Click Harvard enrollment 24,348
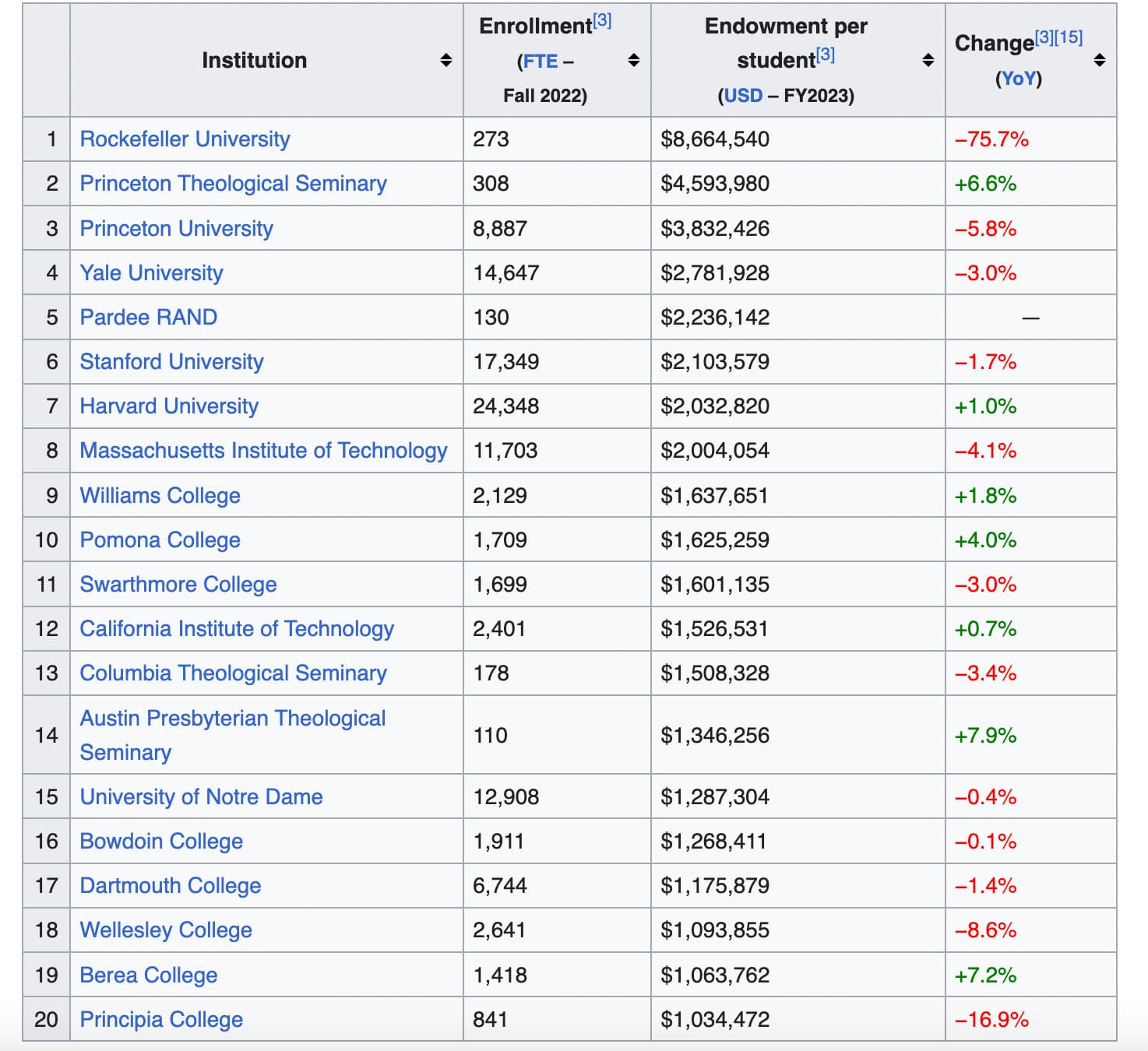Viewport: 1148px width, 1051px height. point(506,406)
